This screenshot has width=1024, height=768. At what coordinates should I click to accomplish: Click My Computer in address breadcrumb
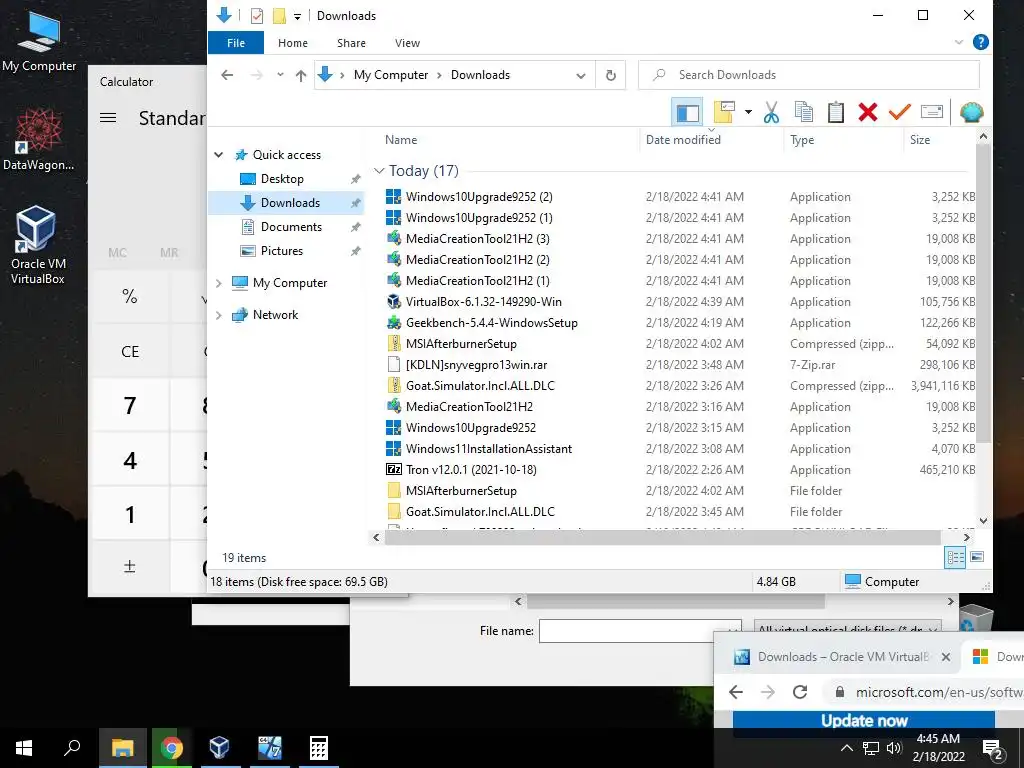(x=391, y=75)
